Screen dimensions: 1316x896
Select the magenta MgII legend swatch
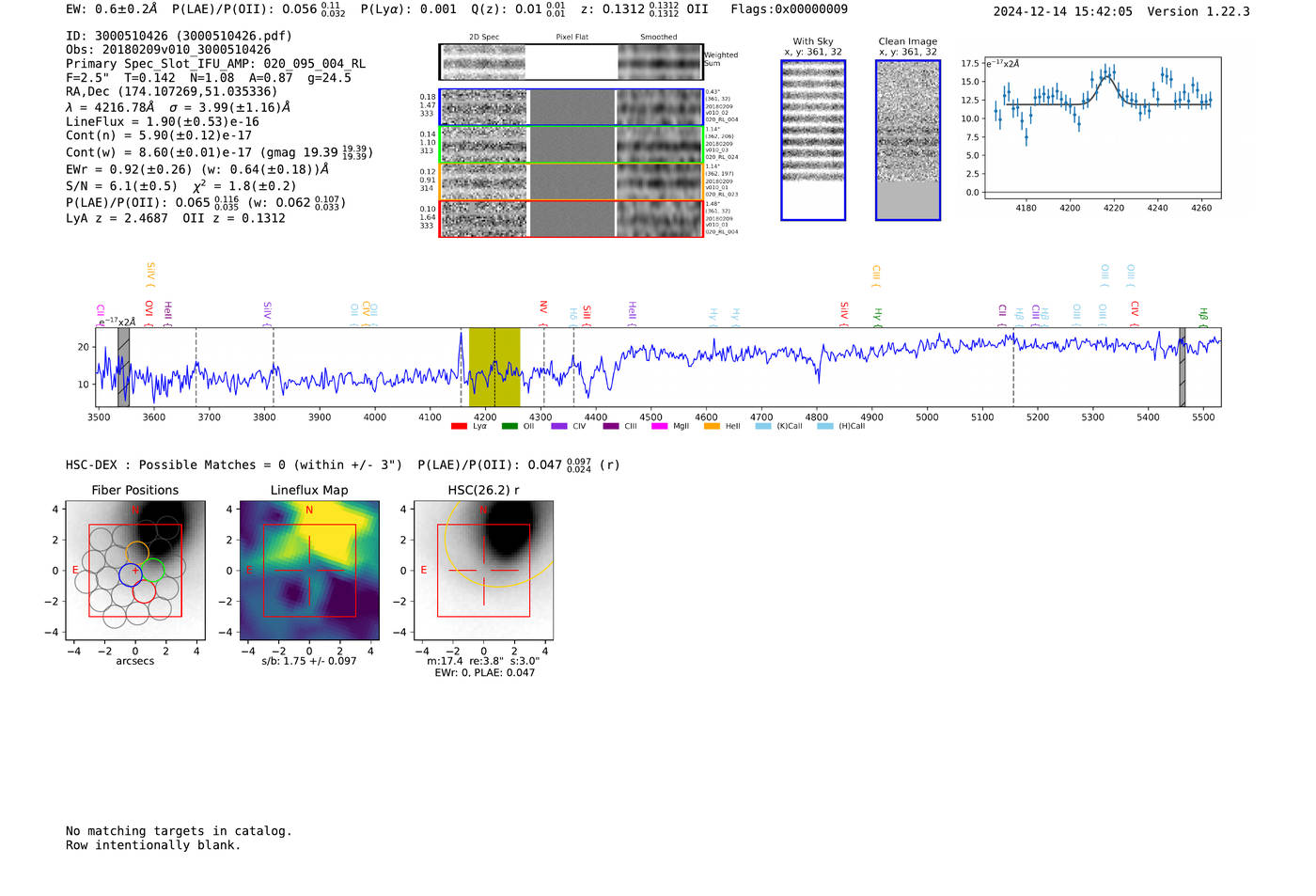(660, 426)
